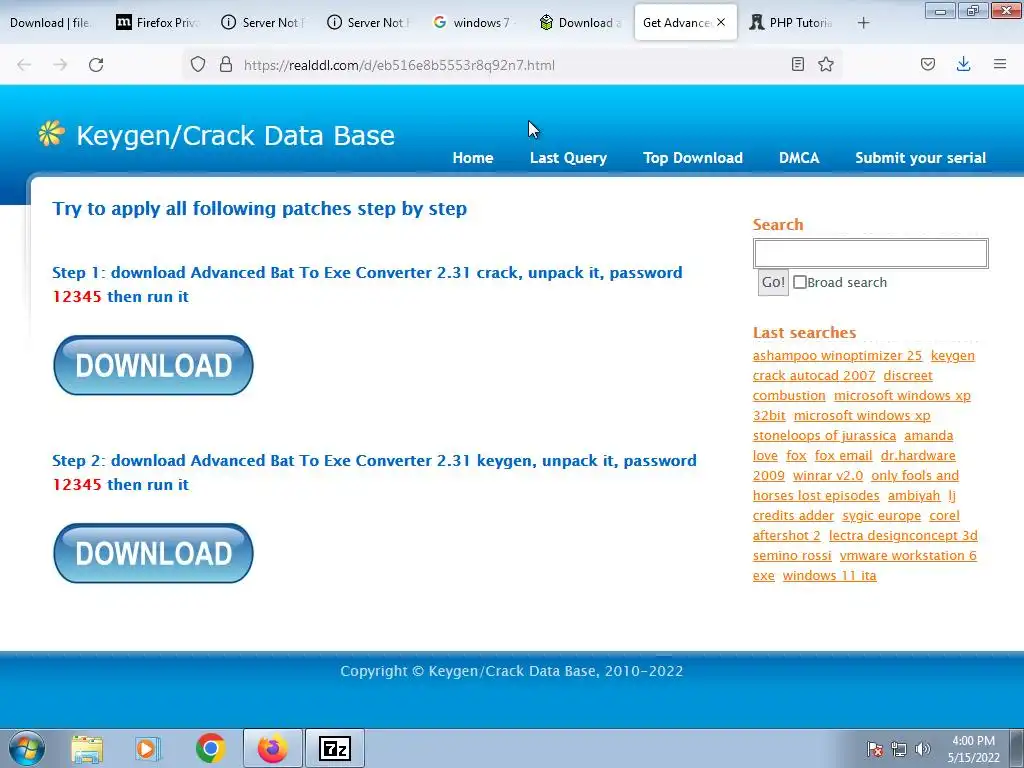Click Step 1 DOWNLOAD button
1024x768 pixels.
(x=153, y=365)
